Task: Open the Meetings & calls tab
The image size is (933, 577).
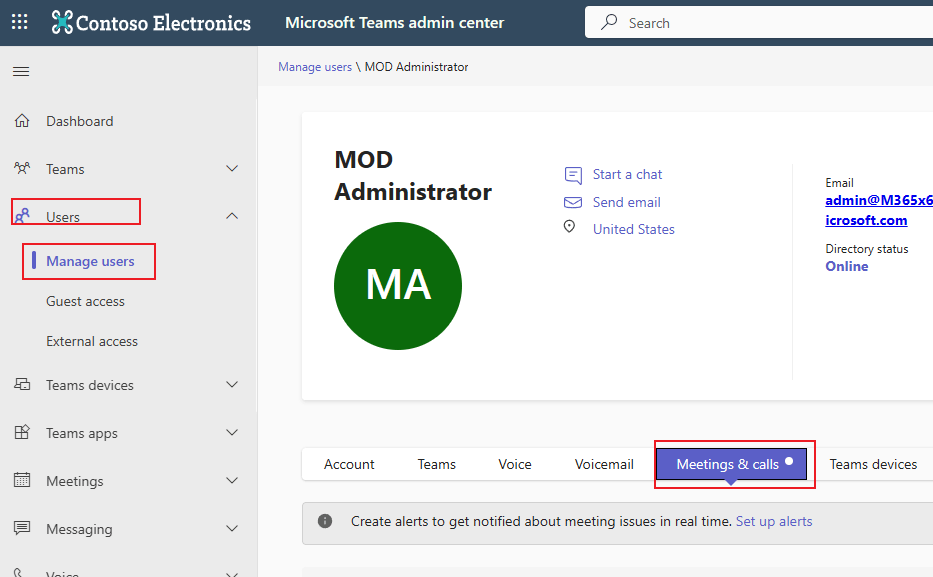Action: pos(728,464)
